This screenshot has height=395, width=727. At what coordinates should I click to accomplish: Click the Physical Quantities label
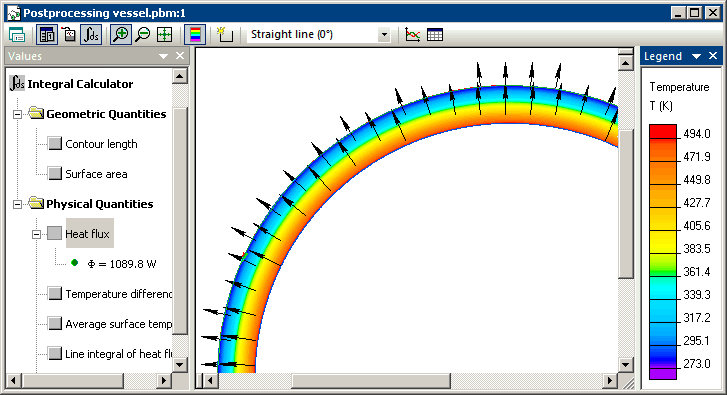pyautogui.click(x=100, y=204)
